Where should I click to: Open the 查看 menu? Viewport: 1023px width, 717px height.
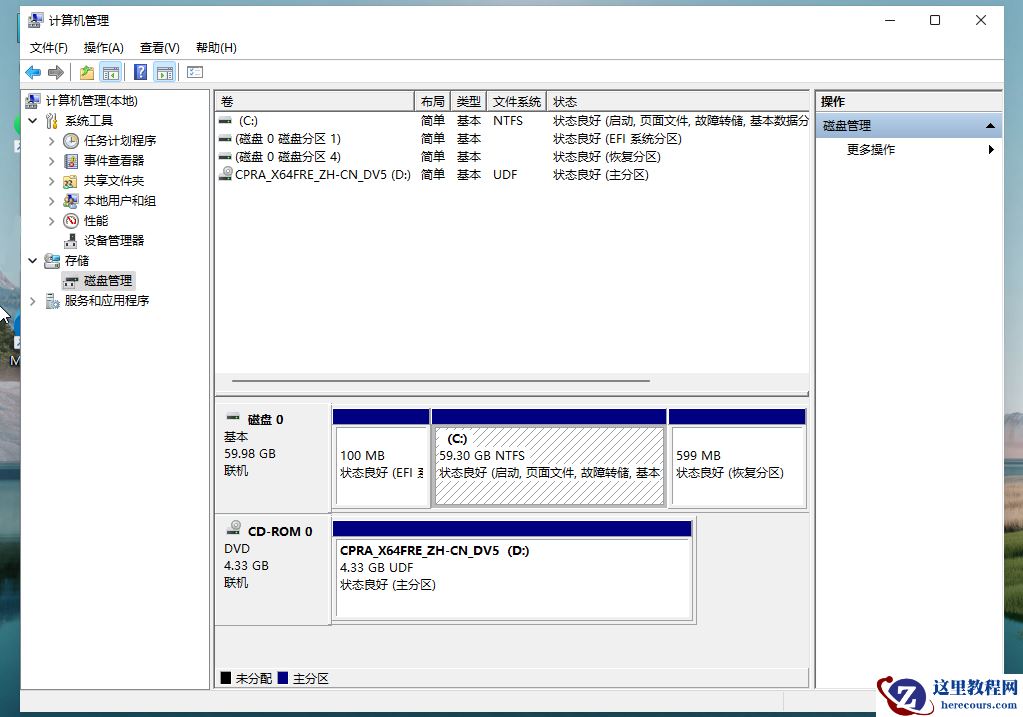(159, 47)
